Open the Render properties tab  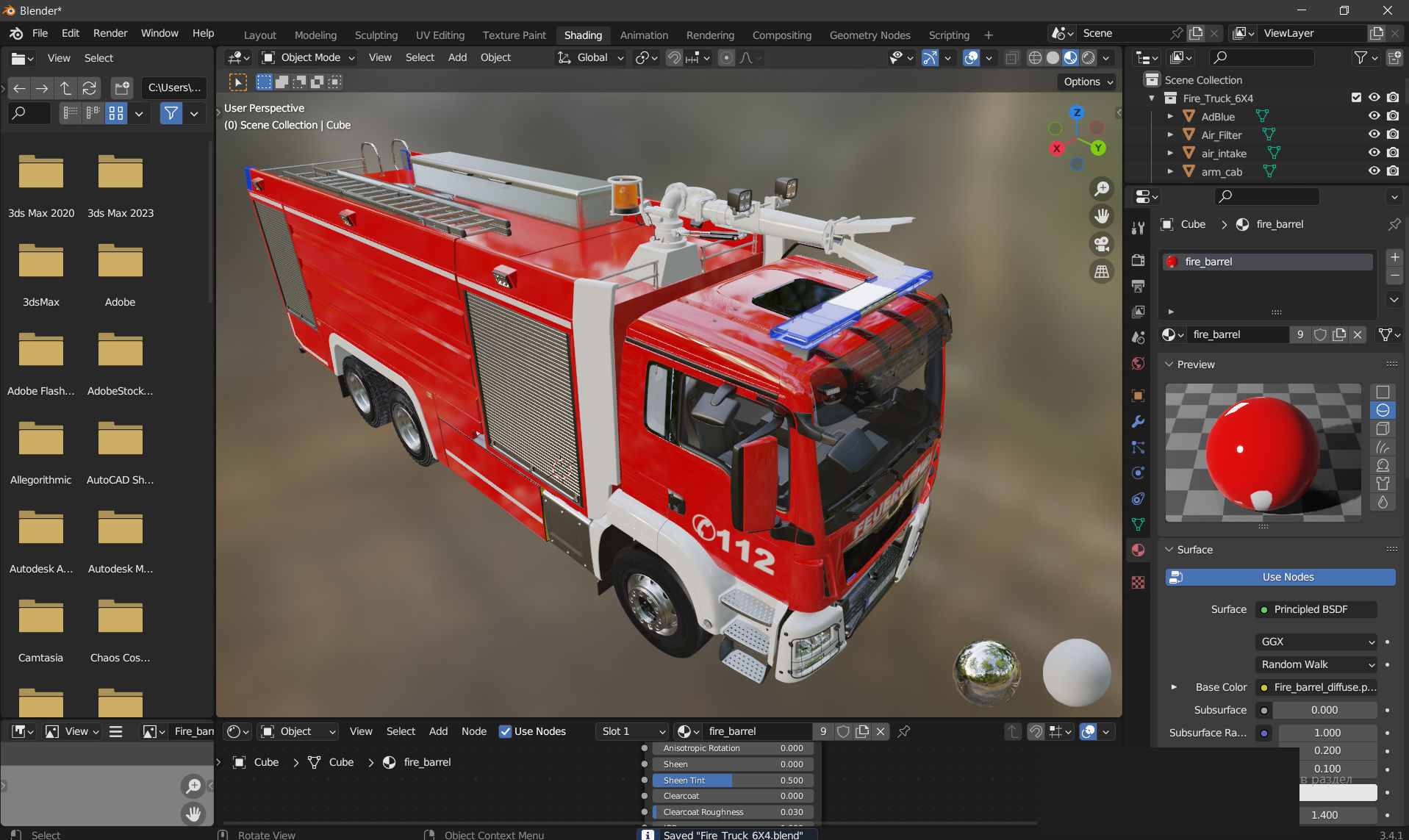[1138, 260]
